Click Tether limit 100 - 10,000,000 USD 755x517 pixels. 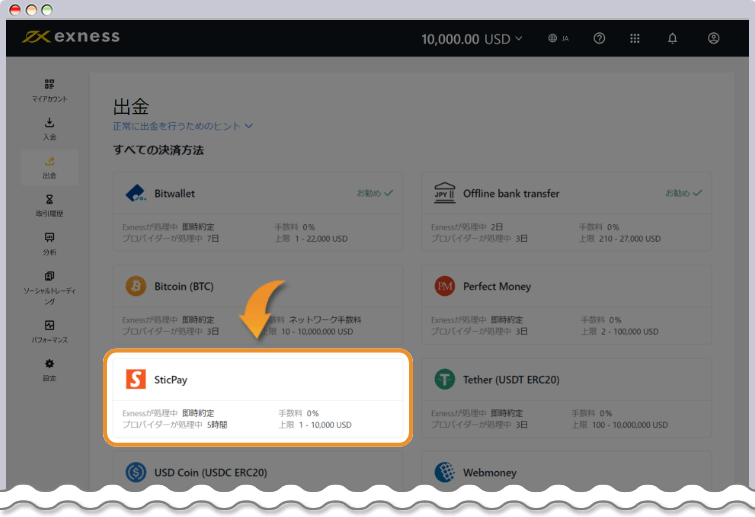[x=630, y=425]
